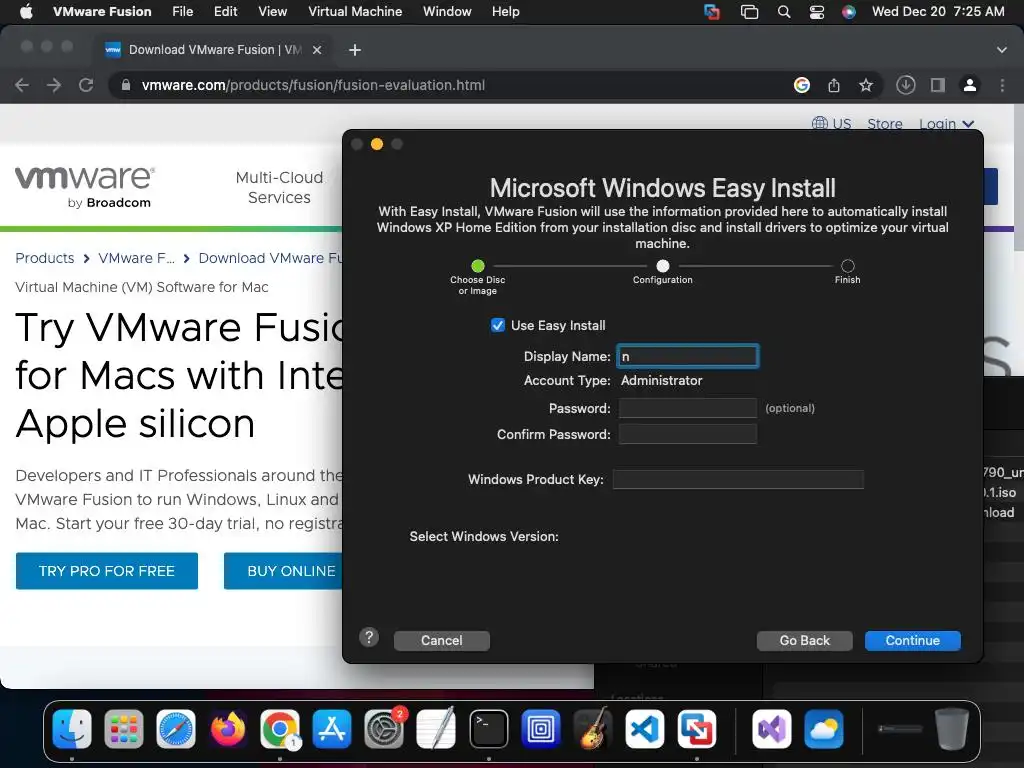1024x768 pixels.
Task: Open the Help menu
Action: 505,12
